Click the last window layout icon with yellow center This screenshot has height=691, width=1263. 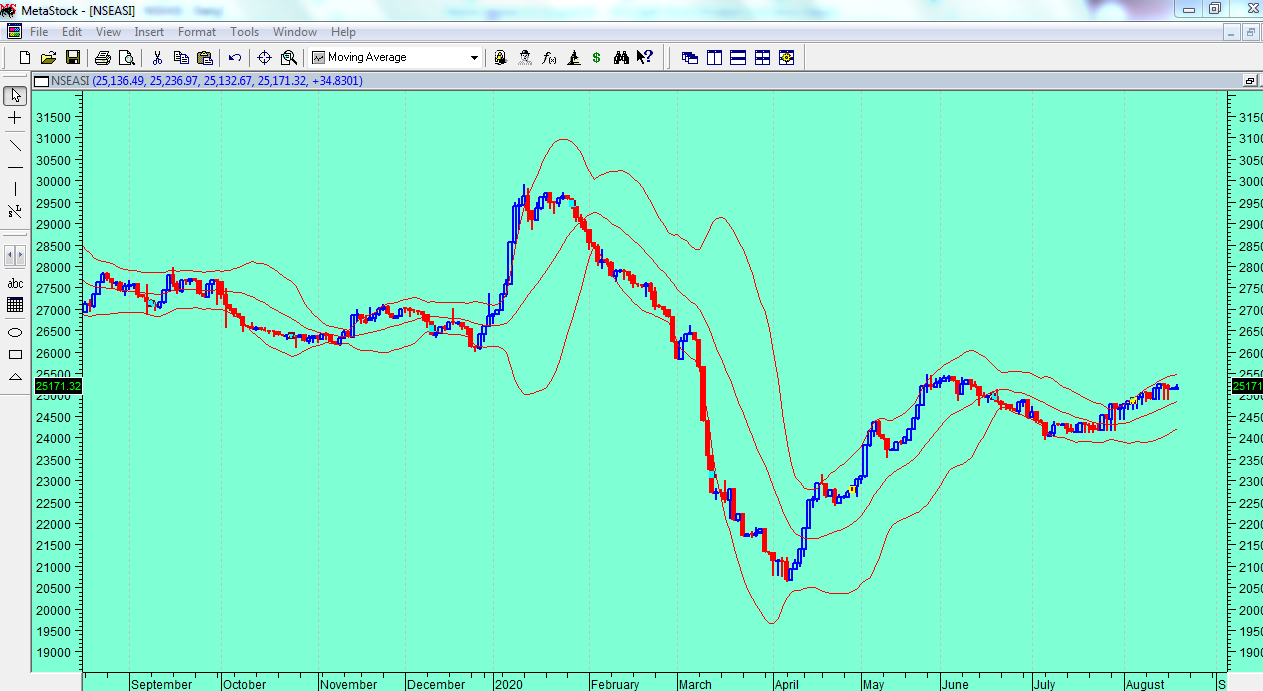point(786,58)
